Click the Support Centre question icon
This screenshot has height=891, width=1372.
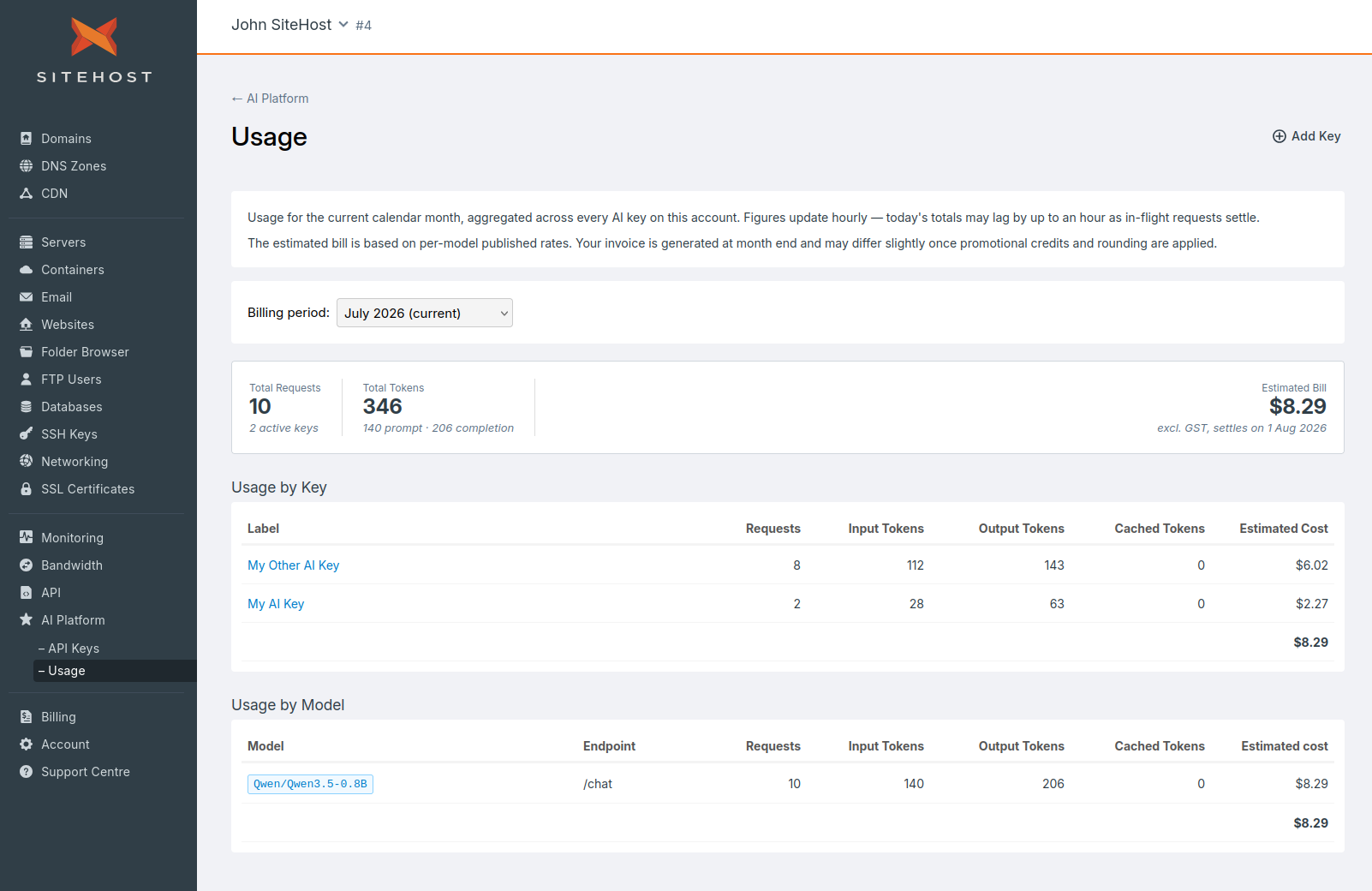click(27, 772)
